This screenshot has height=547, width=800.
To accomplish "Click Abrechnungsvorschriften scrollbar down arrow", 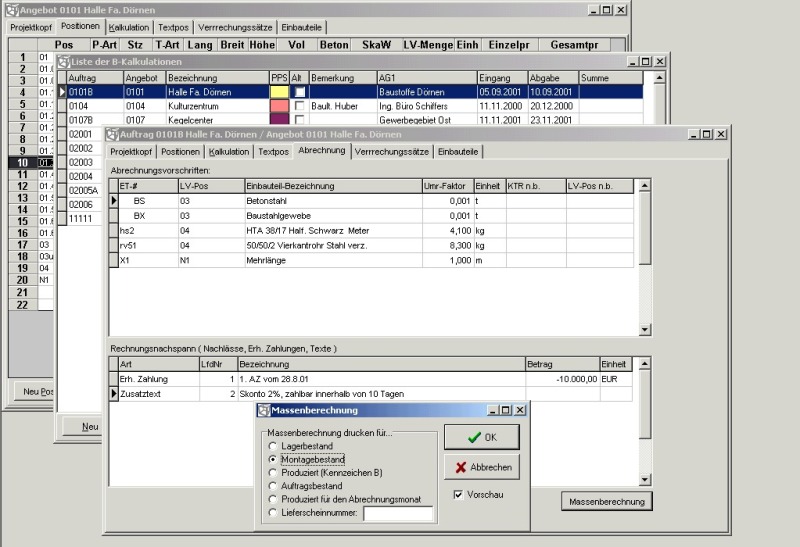I will tap(645, 330).
